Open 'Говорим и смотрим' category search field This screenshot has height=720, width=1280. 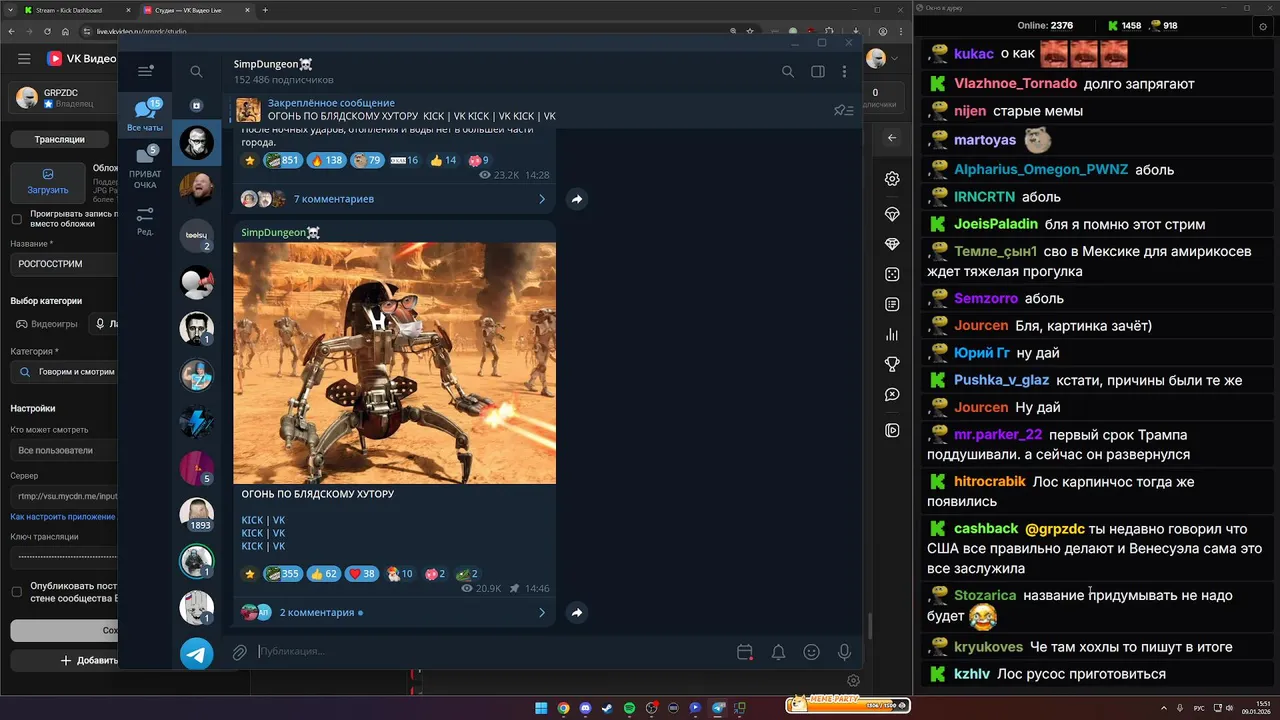tap(65, 372)
